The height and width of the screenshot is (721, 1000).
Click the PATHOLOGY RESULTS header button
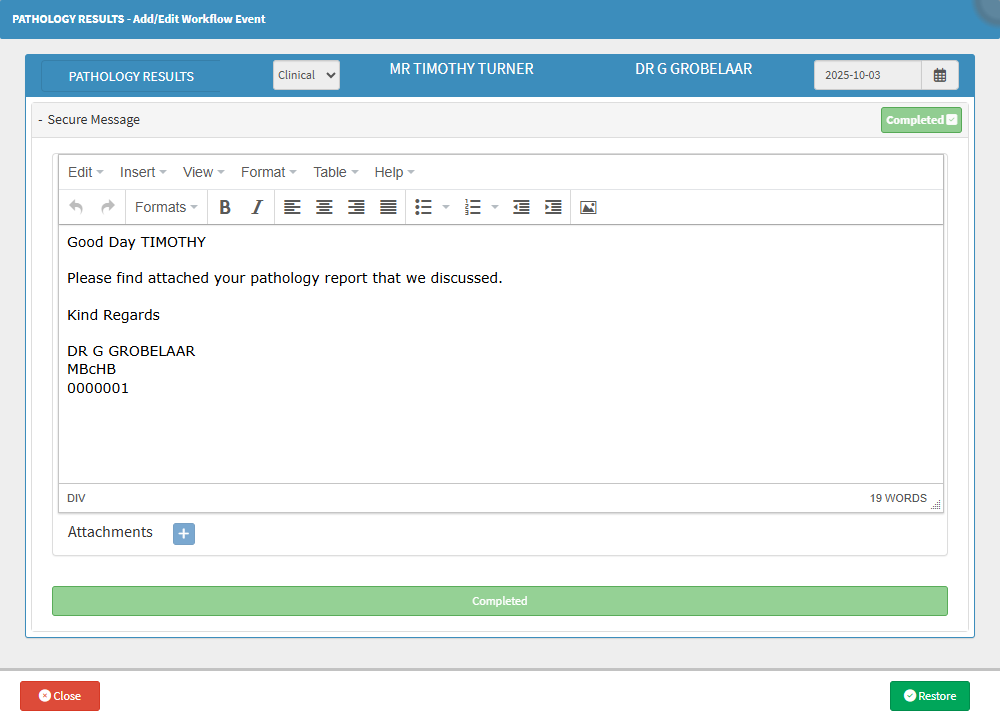coord(131,76)
